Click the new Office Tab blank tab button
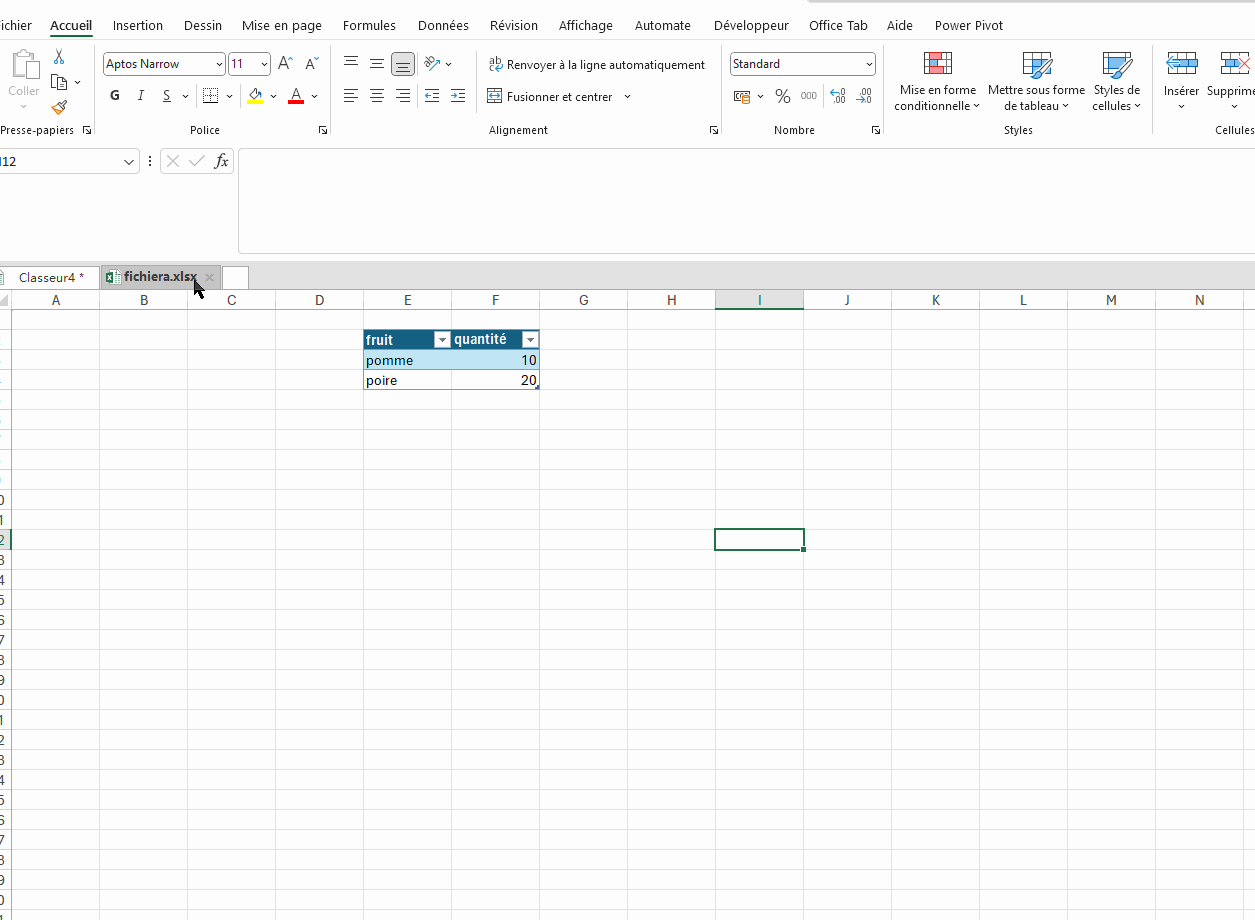The height and width of the screenshot is (920, 1255). 235,277
